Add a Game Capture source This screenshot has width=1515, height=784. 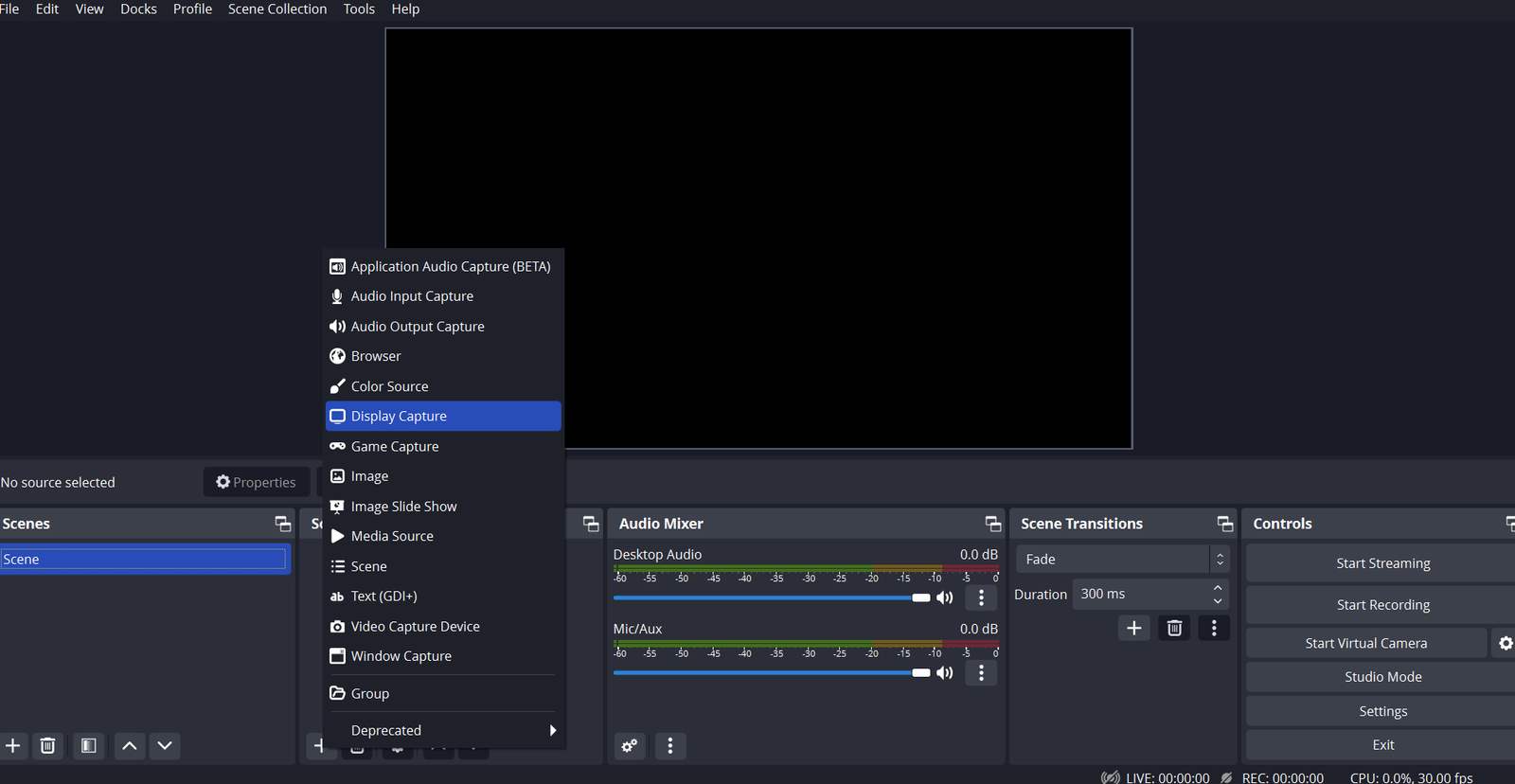click(x=443, y=446)
